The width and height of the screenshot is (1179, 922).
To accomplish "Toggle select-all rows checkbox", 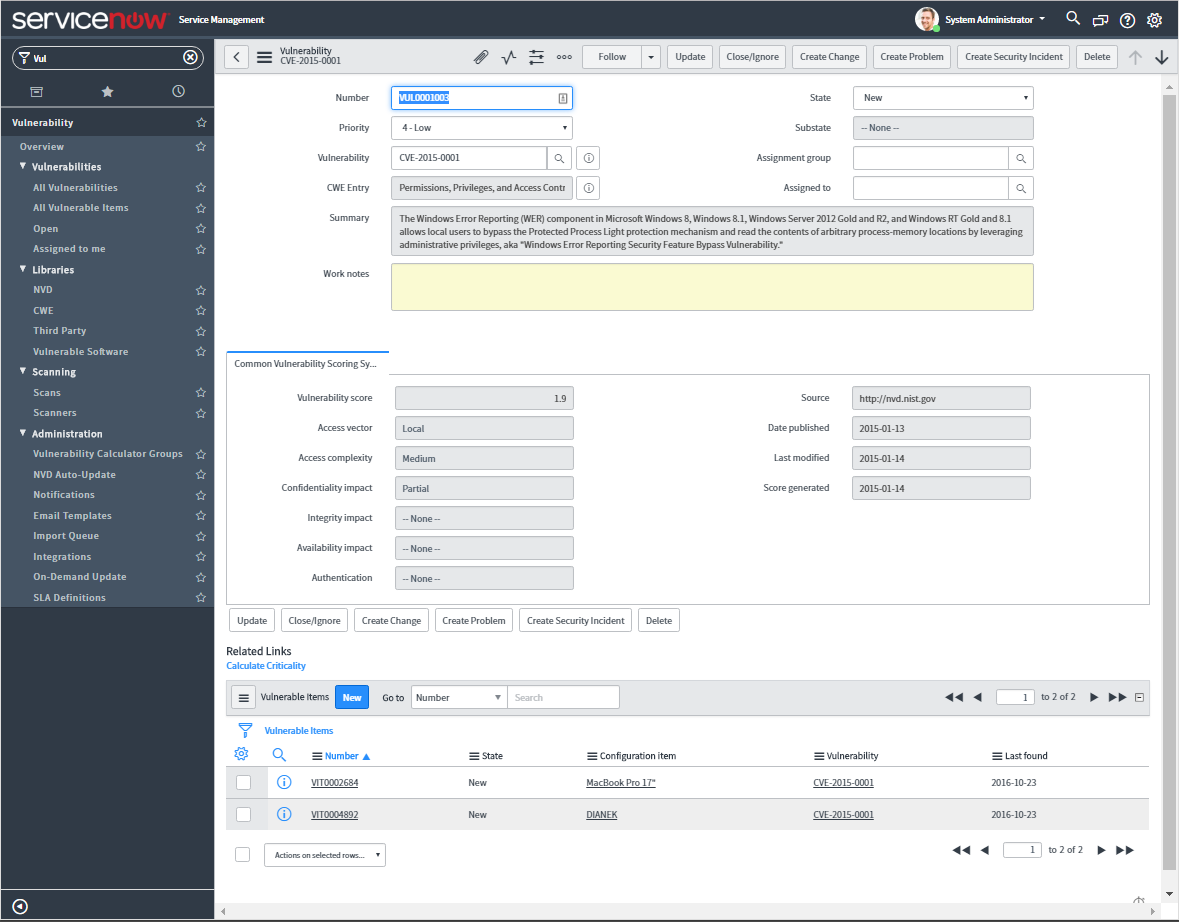I will pyautogui.click(x=242, y=854).
